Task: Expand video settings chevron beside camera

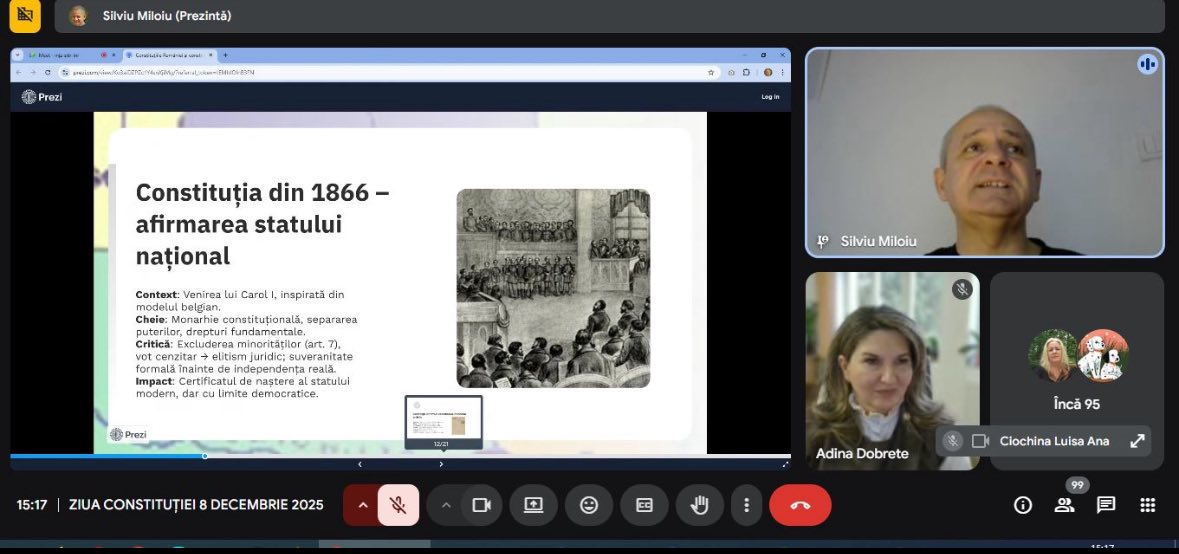Action: coord(446,505)
